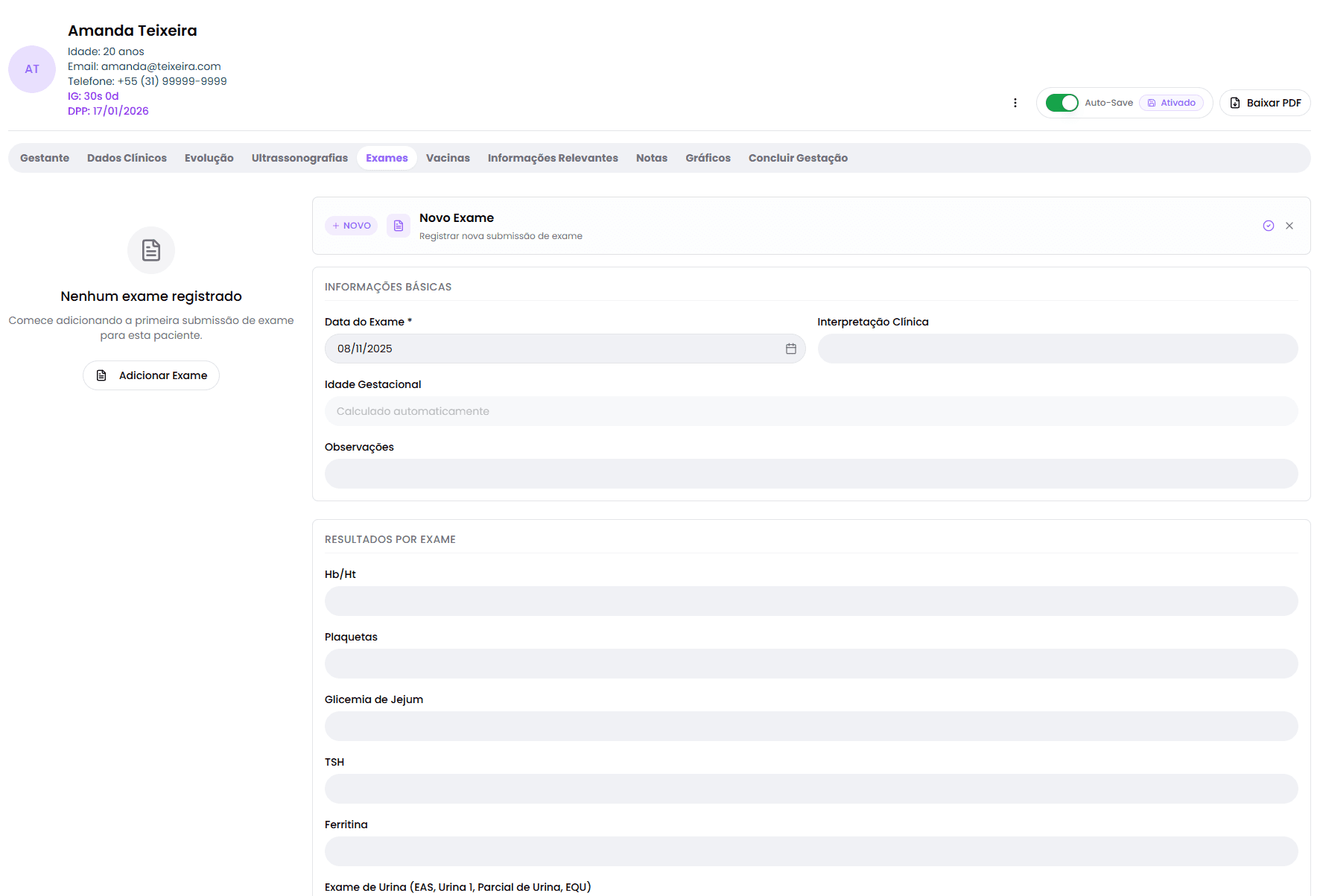
Task: Toggle the Auto-Save switch off
Action: point(1062,103)
